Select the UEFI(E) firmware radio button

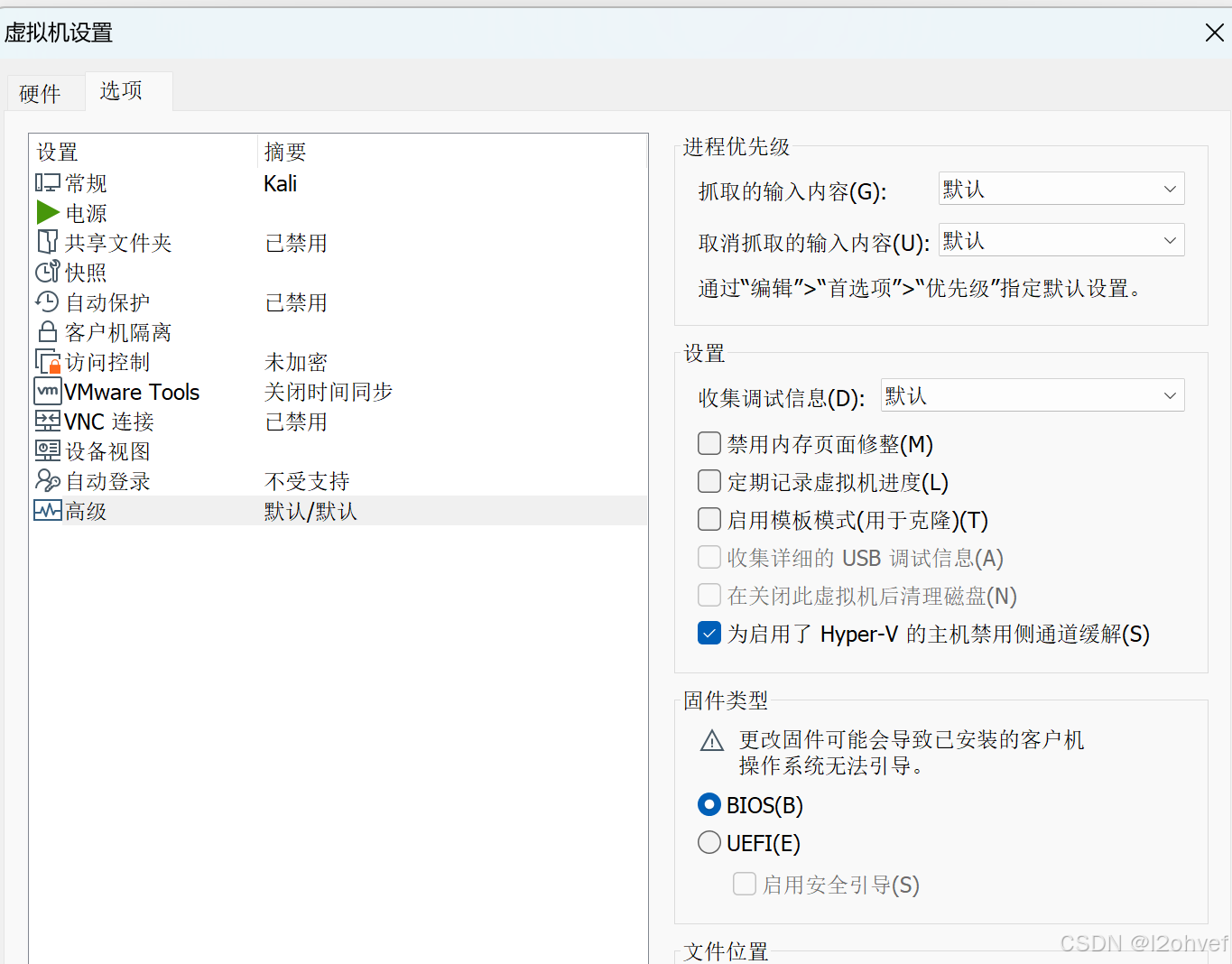[709, 842]
